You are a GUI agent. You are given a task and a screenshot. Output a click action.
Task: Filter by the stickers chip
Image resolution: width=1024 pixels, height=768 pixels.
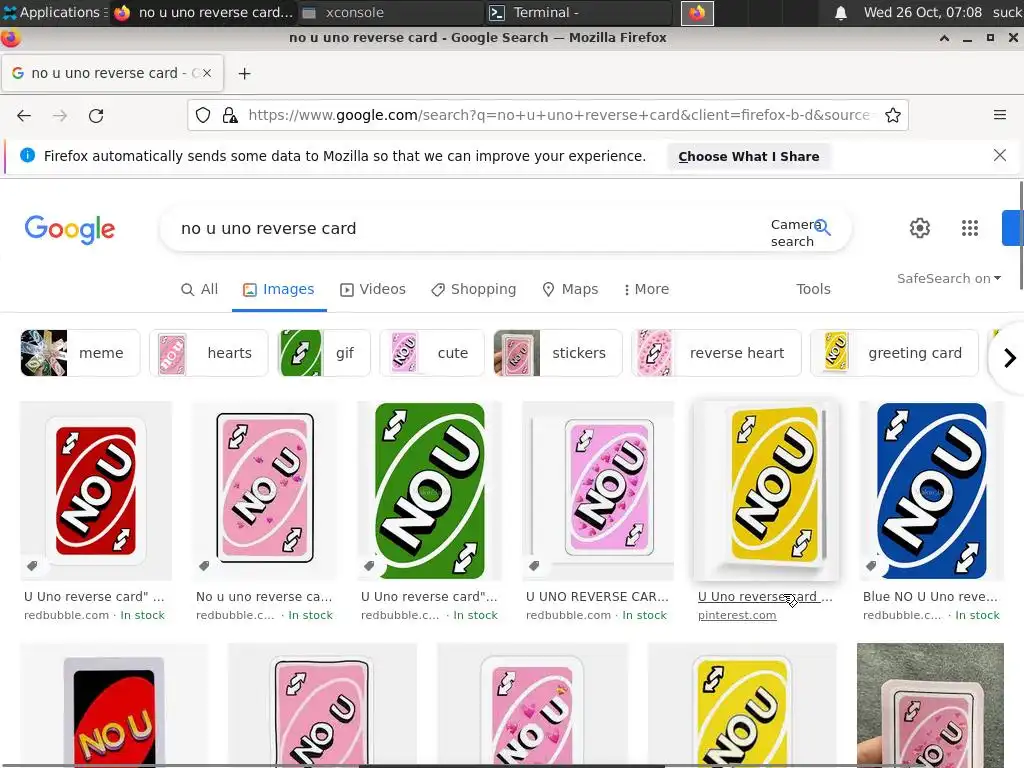click(x=558, y=353)
